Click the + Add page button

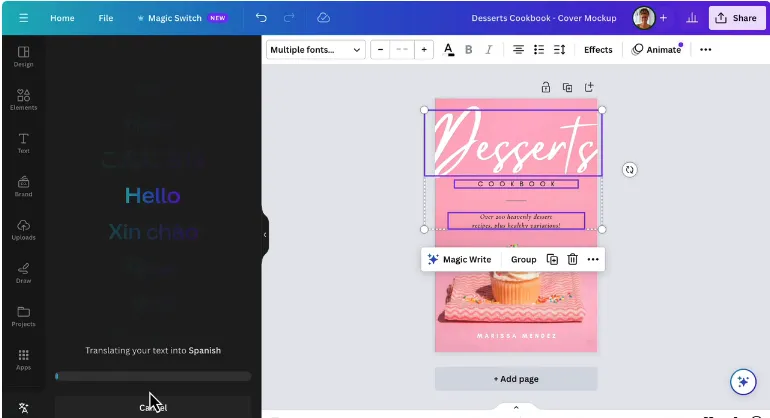(x=516, y=379)
